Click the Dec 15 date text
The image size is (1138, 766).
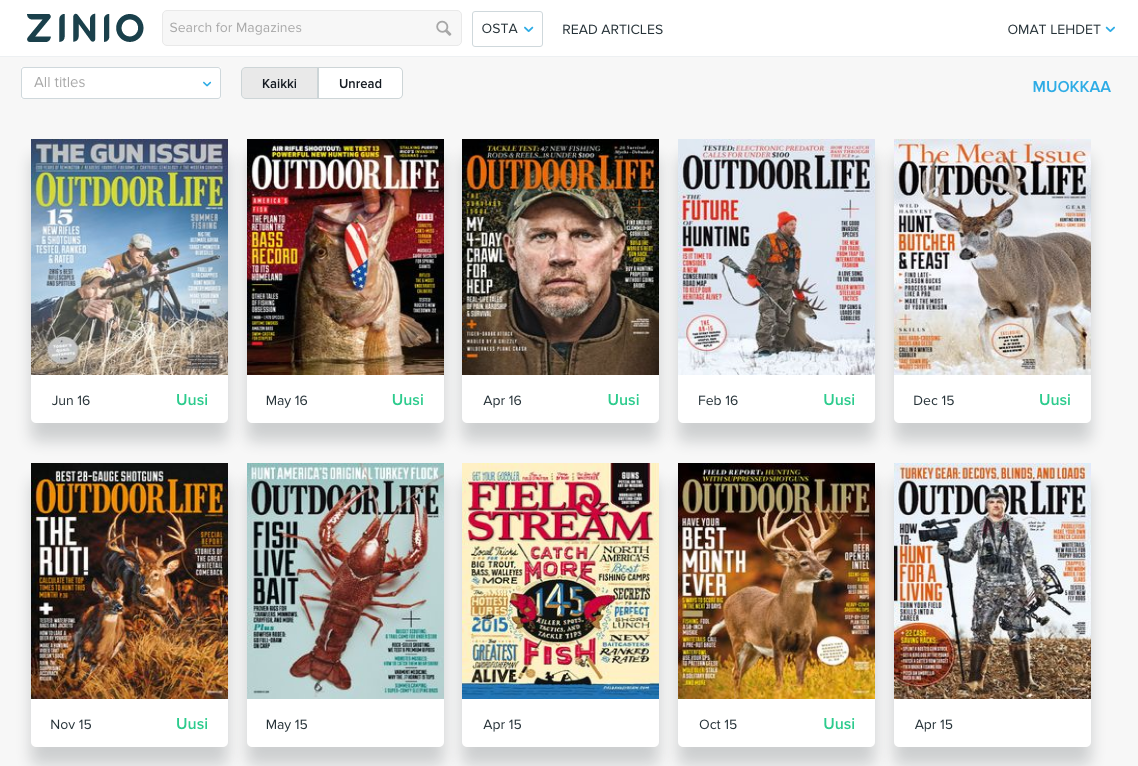pos(933,401)
